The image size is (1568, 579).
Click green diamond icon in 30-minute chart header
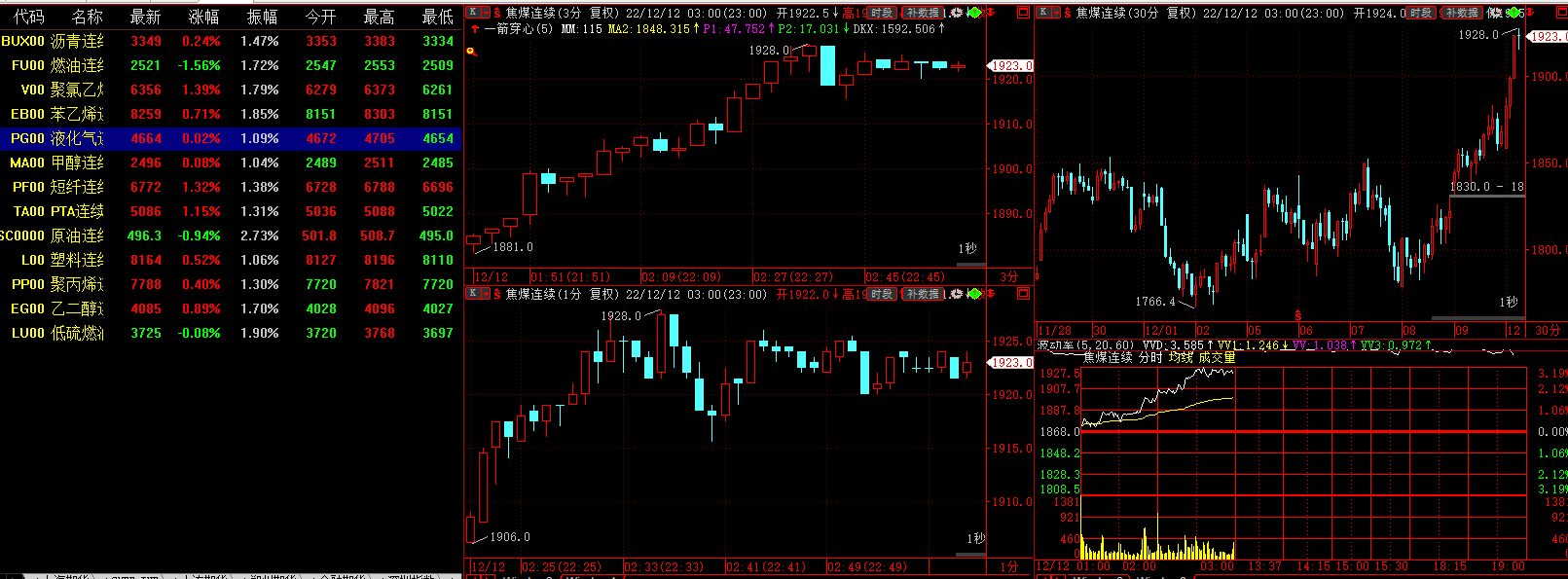click(x=1513, y=13)
